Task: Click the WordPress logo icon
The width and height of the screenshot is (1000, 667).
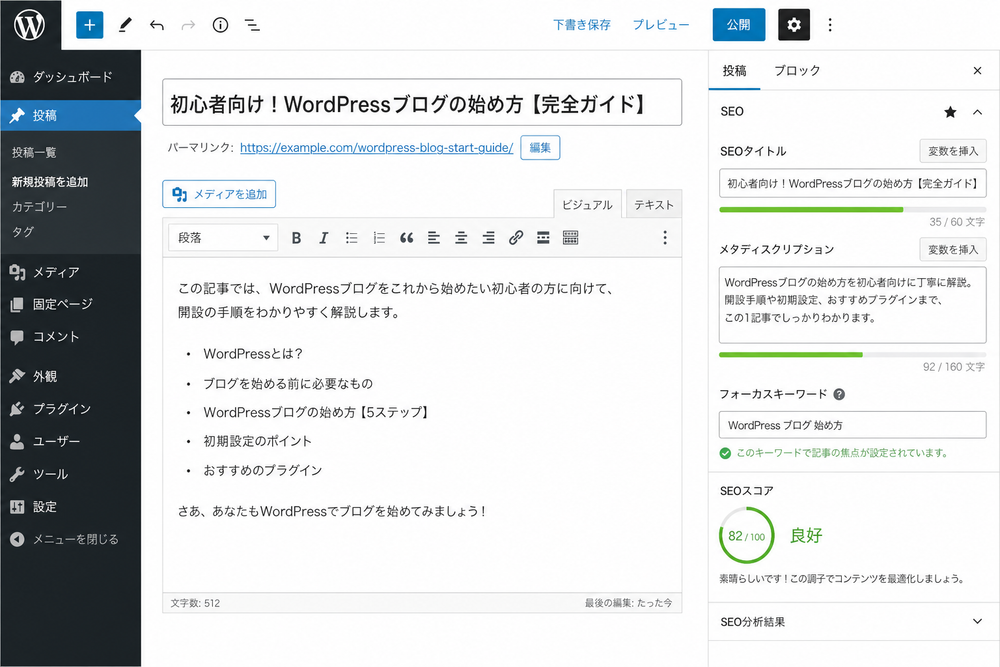Action: (30, 25)
